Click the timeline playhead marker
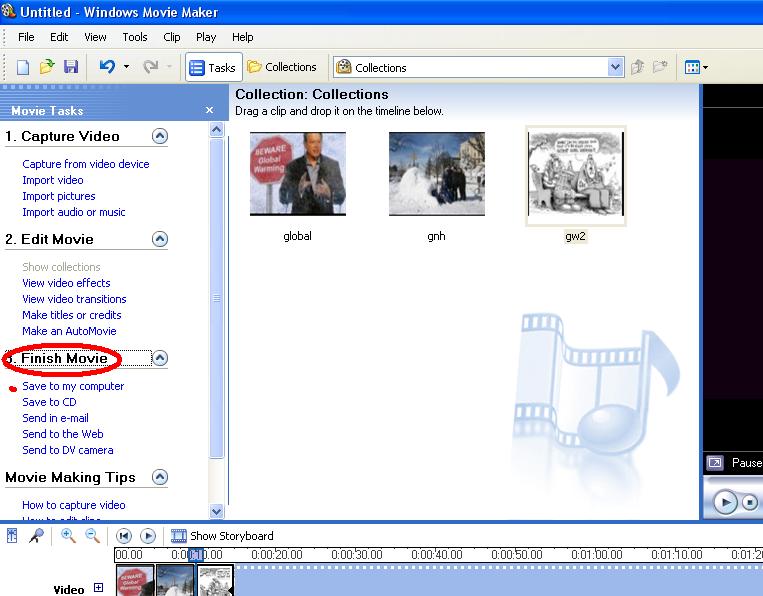 (196, 555)
